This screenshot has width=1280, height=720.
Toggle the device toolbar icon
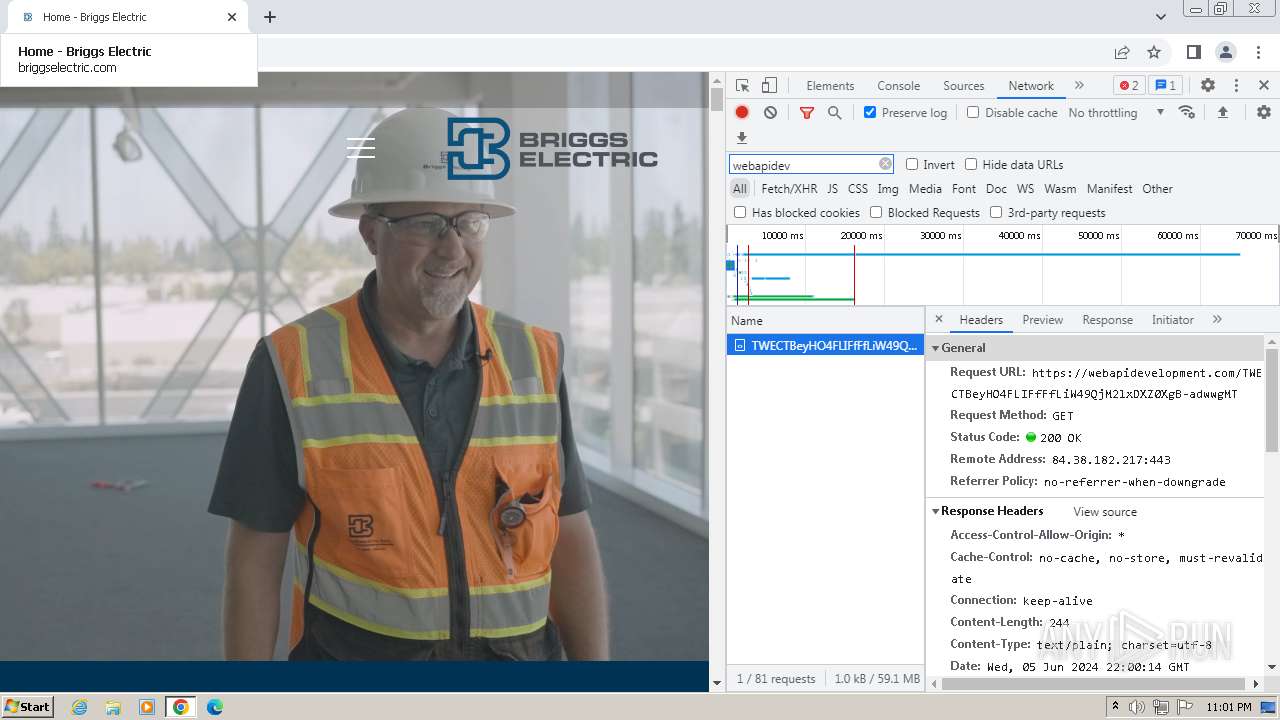point(769,86)
